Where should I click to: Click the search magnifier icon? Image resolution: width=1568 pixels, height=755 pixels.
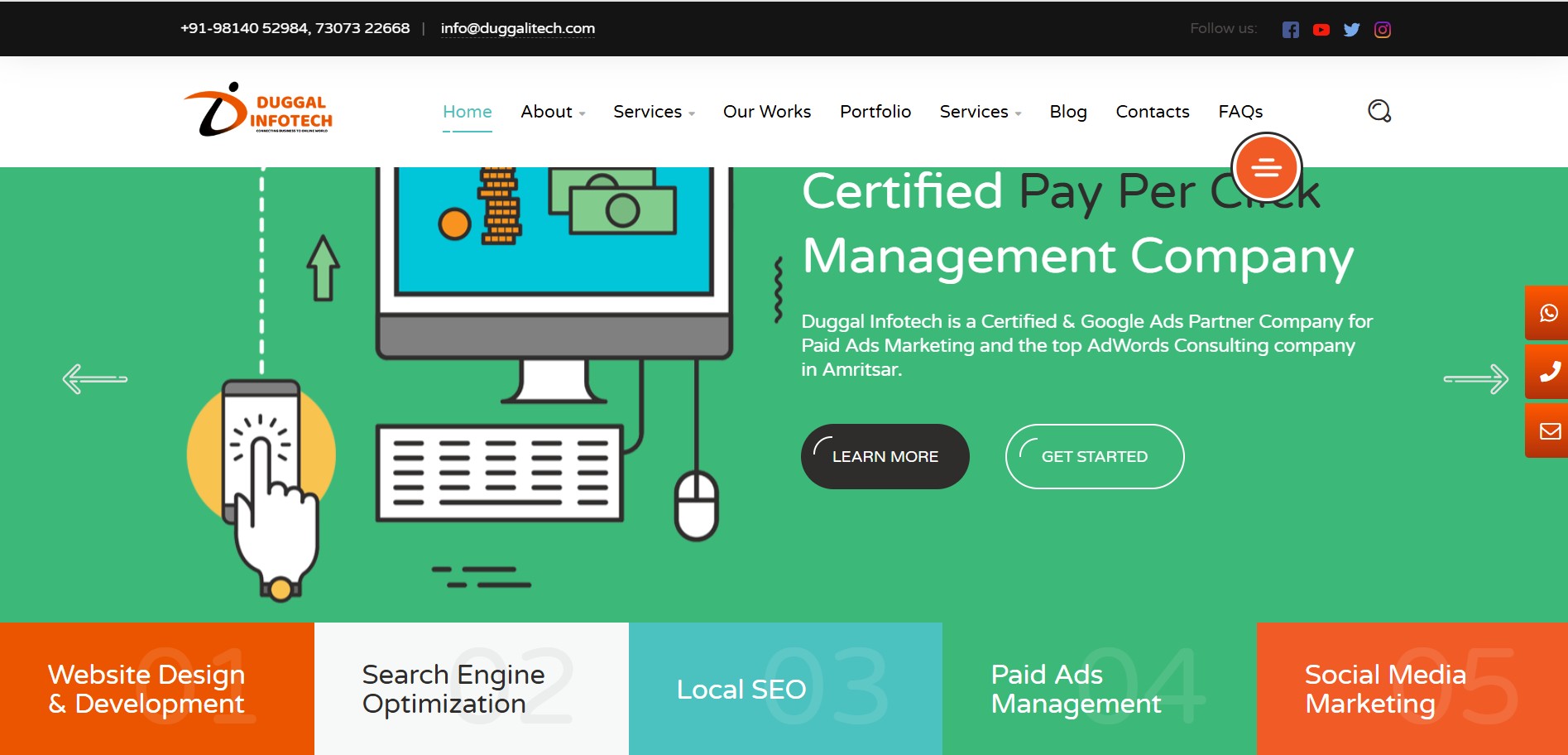[x=1379, y=111]
